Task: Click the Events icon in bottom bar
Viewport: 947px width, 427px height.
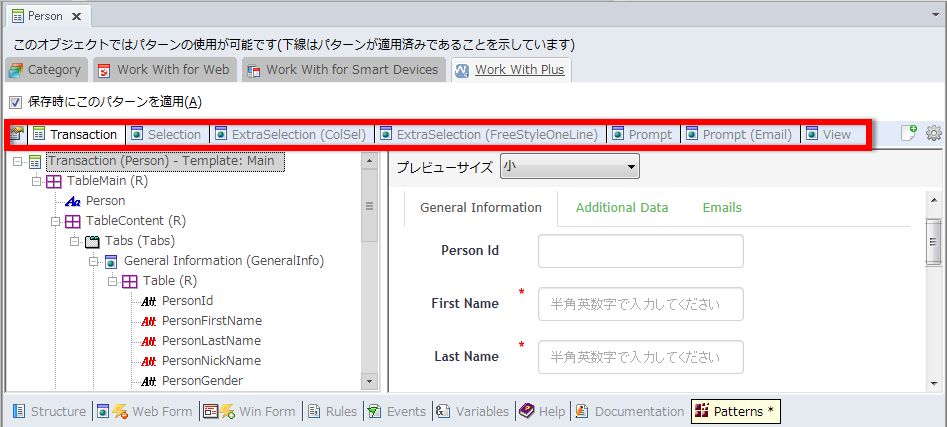Action: point(373,411)
